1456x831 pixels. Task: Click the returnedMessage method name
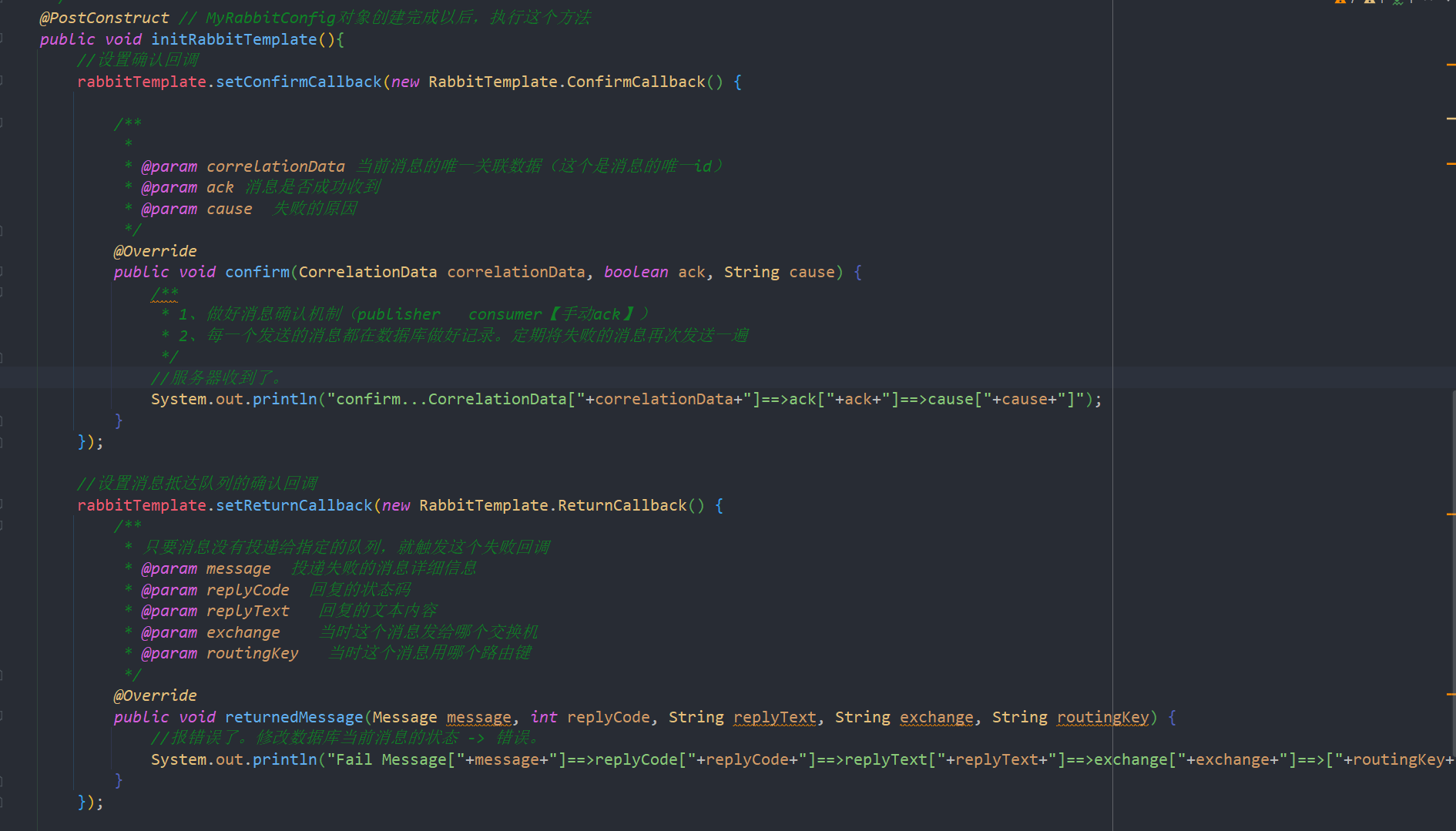click(294, 717)
